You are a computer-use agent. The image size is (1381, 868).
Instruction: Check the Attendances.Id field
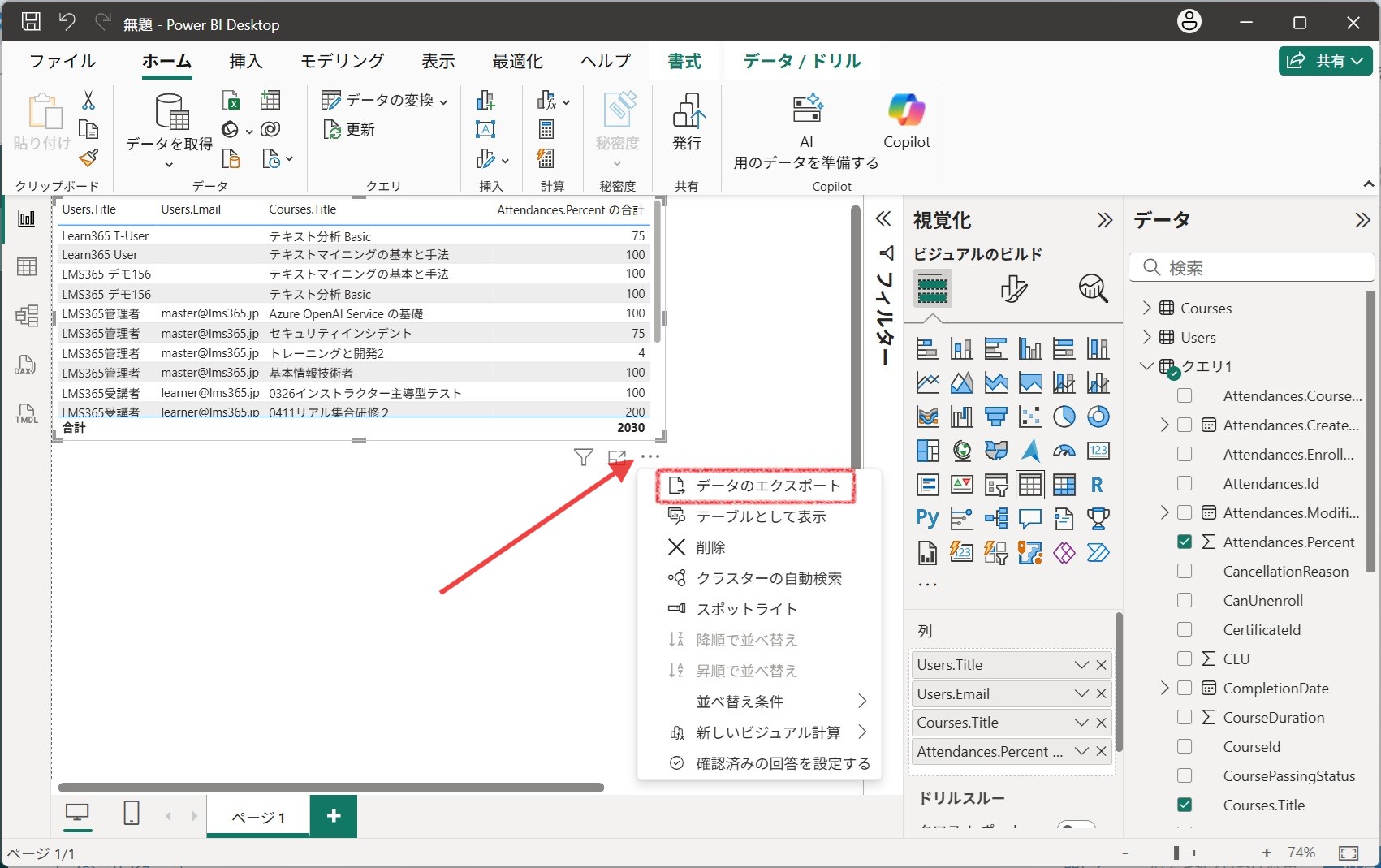(1185, 483)
